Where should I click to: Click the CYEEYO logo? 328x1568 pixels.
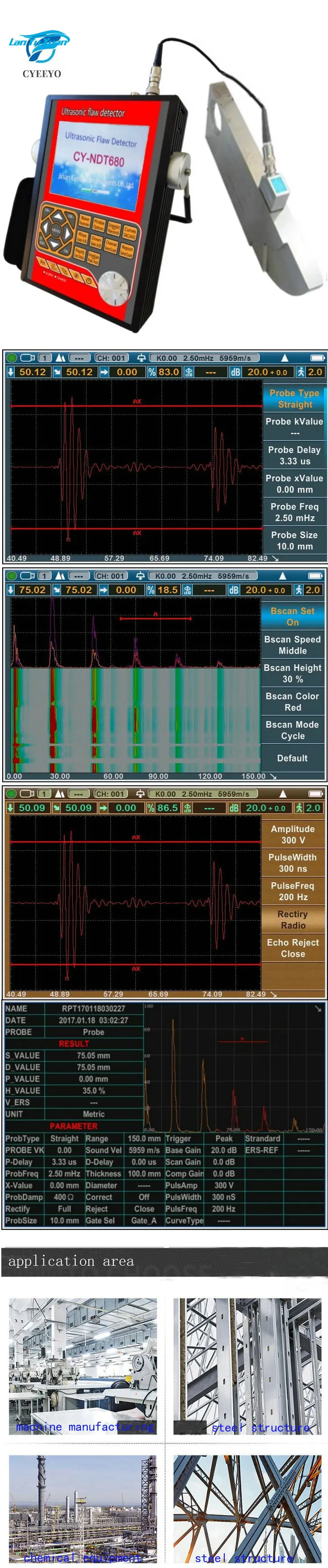pos(41,54)
